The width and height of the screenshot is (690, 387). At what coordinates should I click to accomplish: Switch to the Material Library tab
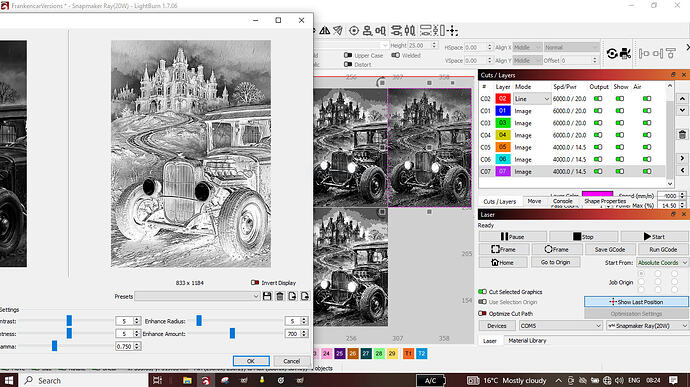[x=527, y=340]
